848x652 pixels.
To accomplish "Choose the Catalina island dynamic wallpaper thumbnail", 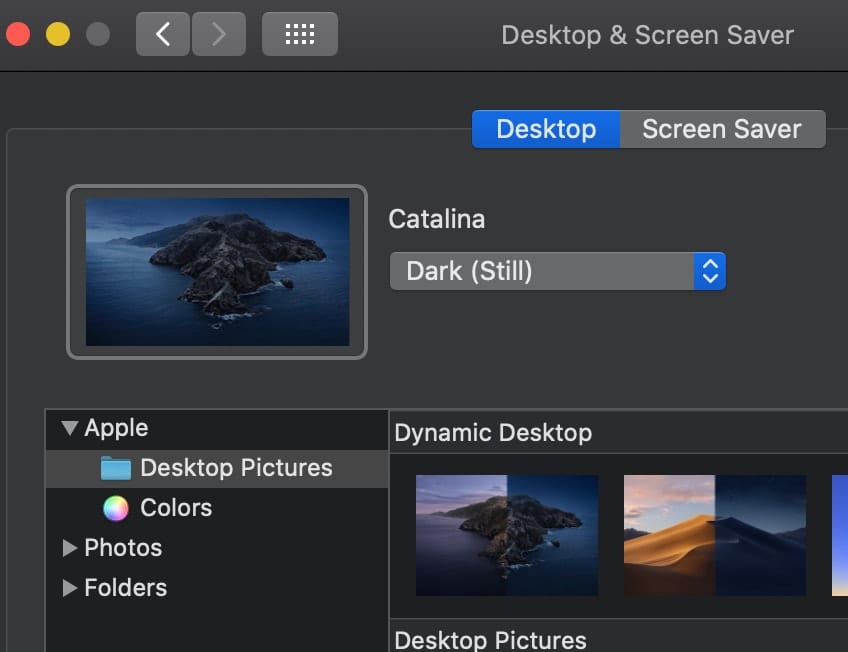I will 507,535.
